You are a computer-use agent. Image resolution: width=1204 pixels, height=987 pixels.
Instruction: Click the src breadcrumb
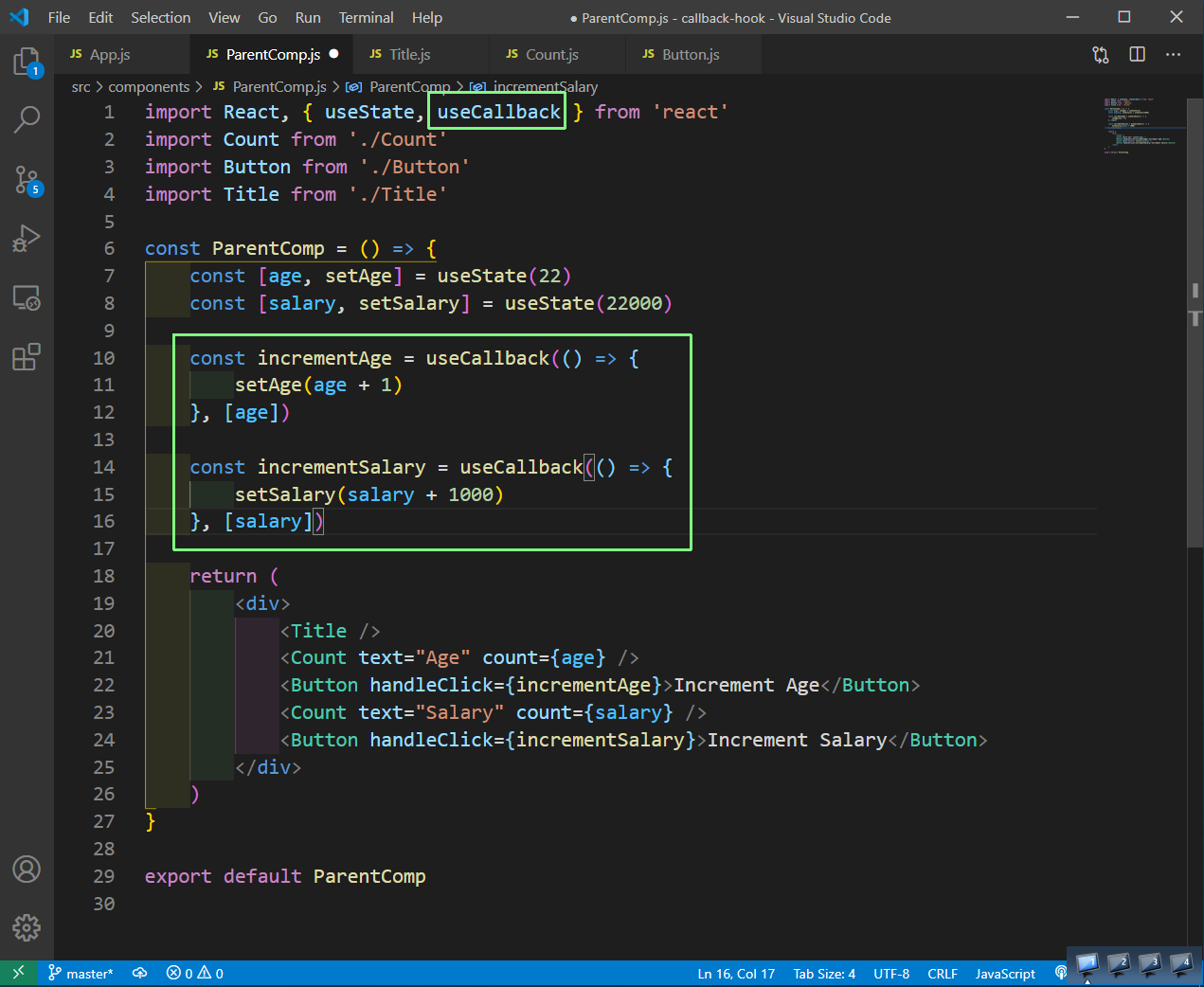(81, 87)
